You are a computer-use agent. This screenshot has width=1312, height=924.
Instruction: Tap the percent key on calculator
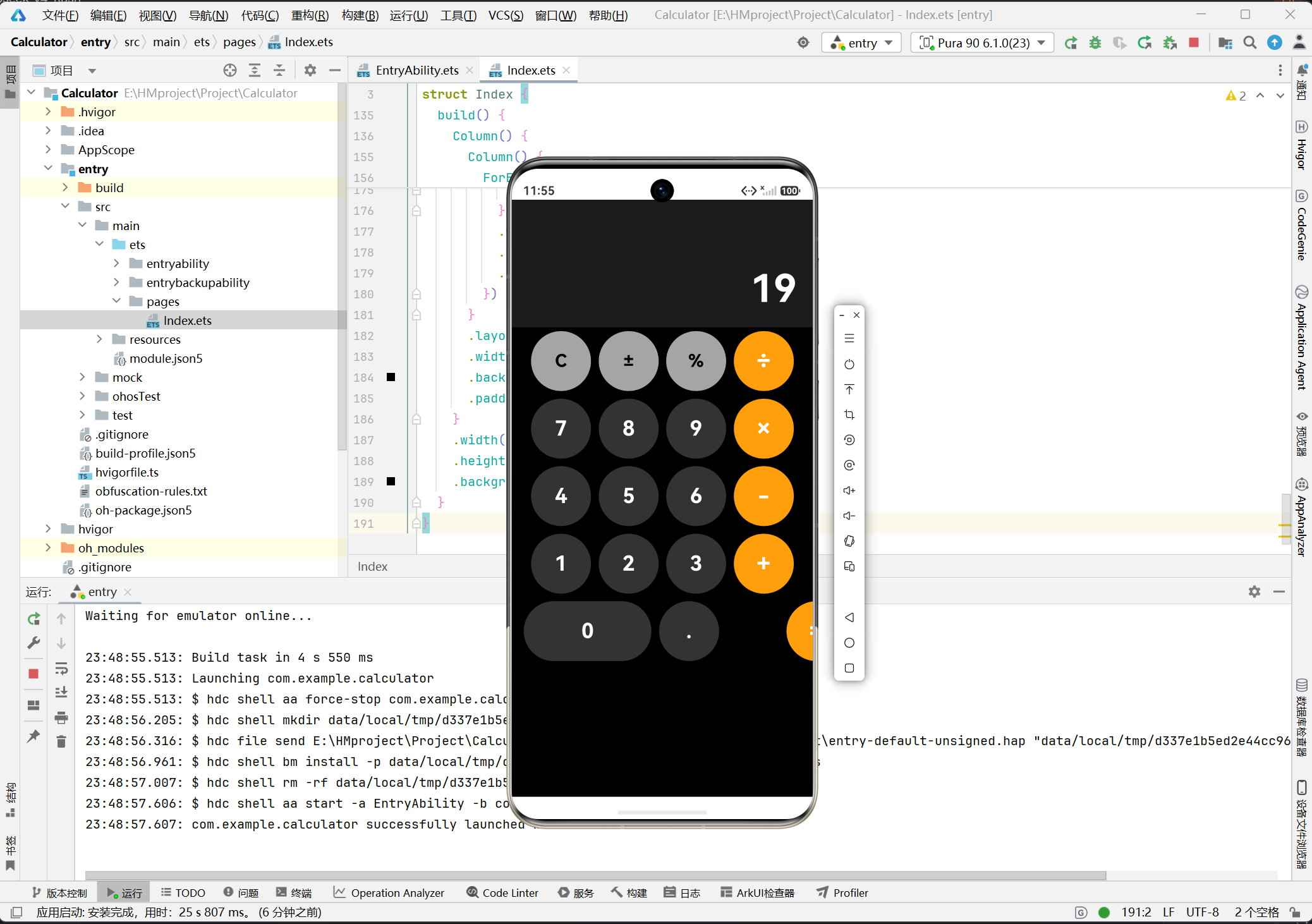pyautogui.click(x=696, y=361)
